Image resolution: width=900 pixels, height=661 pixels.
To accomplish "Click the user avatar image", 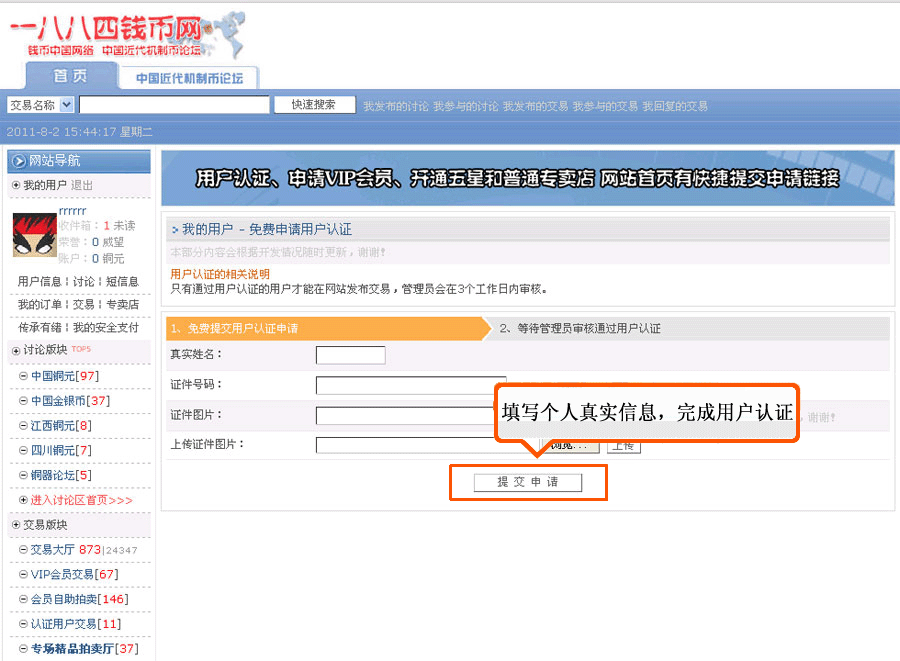I will pos(35,235).
